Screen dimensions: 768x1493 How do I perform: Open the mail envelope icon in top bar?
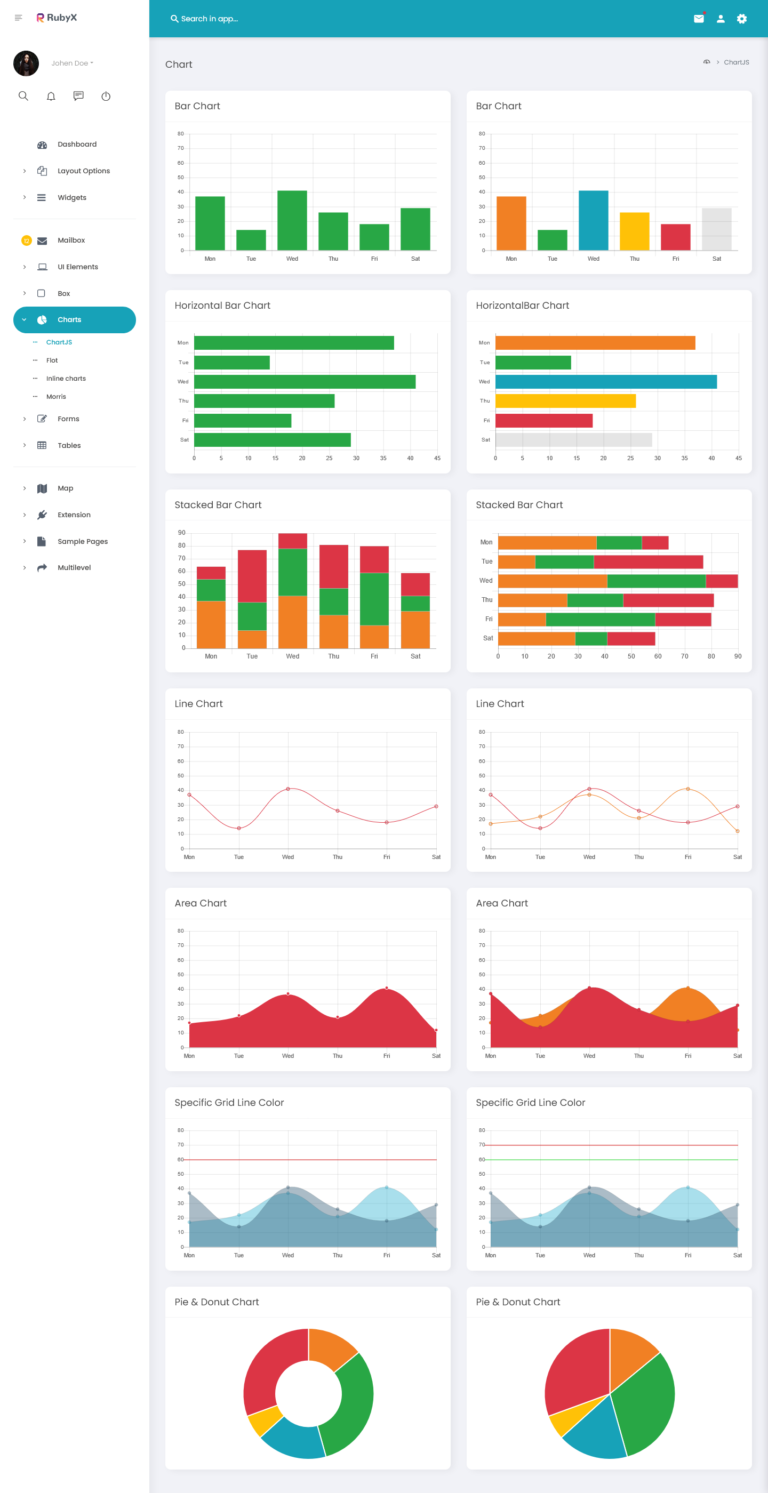click(x=699, y=19)
